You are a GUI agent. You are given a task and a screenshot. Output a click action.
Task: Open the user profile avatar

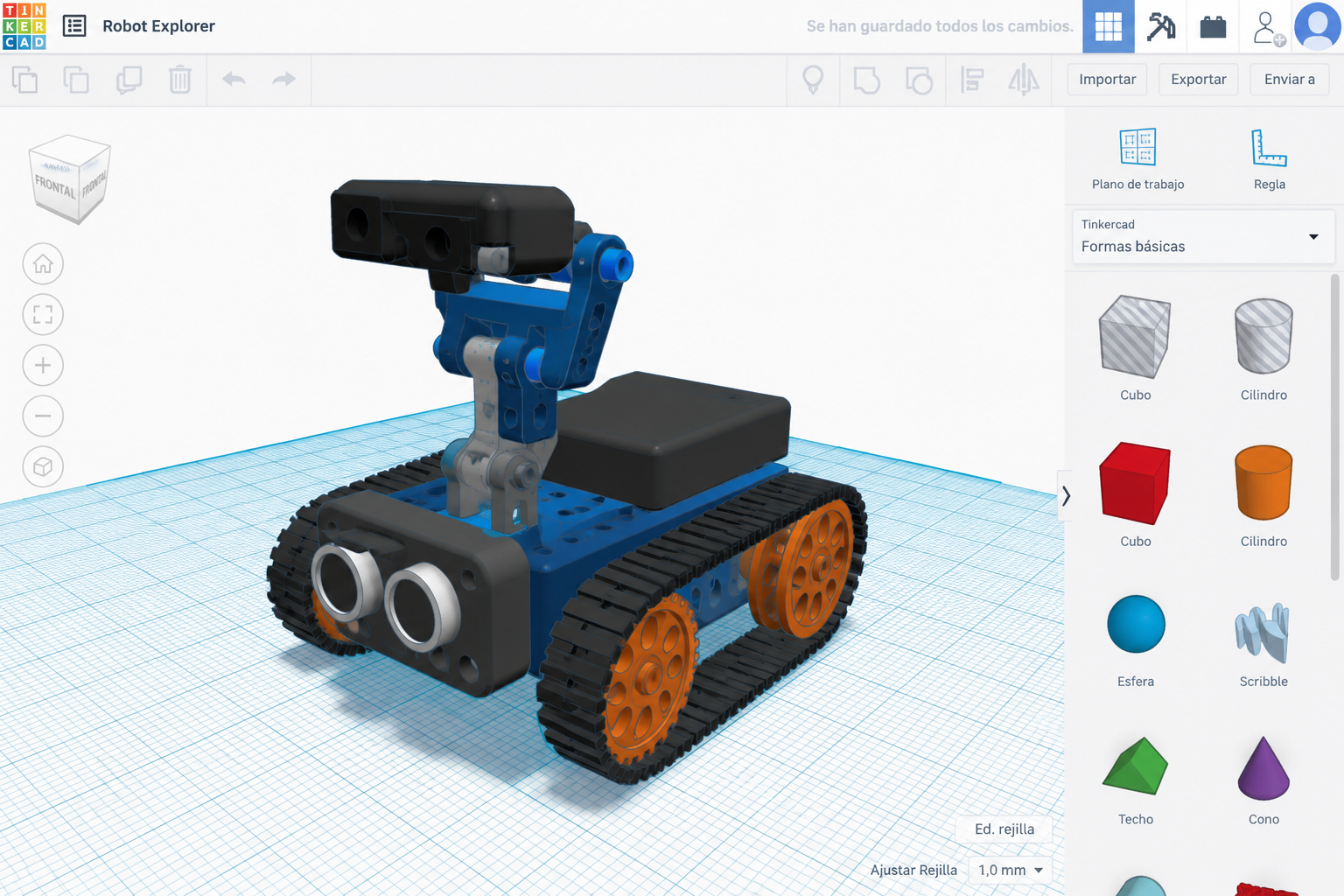point(1318,26)
